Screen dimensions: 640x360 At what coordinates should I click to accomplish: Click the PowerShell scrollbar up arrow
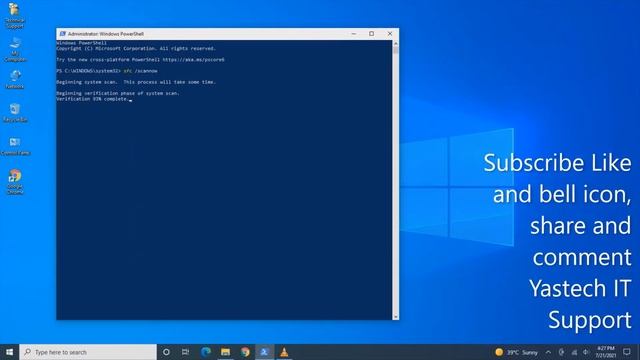coord(396,43)
